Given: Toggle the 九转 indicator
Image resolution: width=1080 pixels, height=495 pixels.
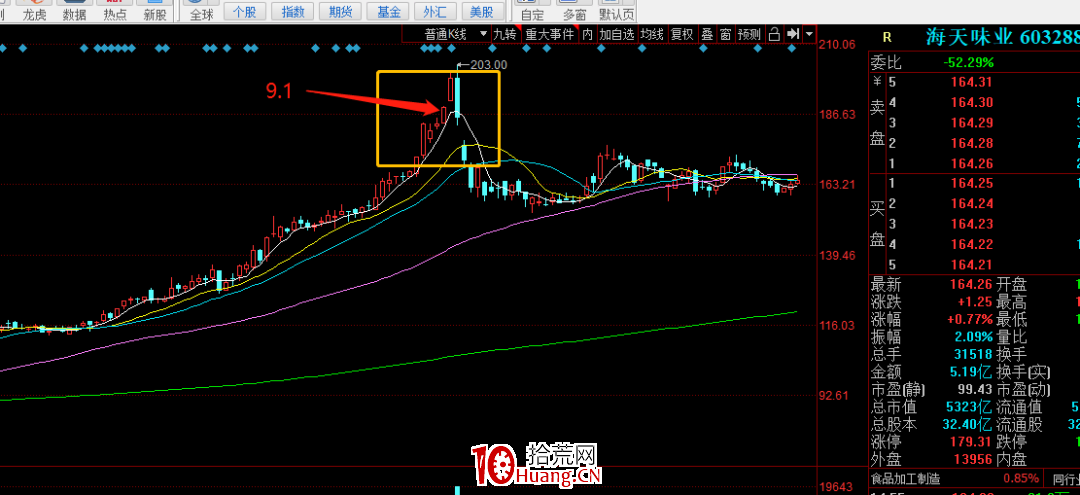Looking at the screenshot, I should point(504,34).
